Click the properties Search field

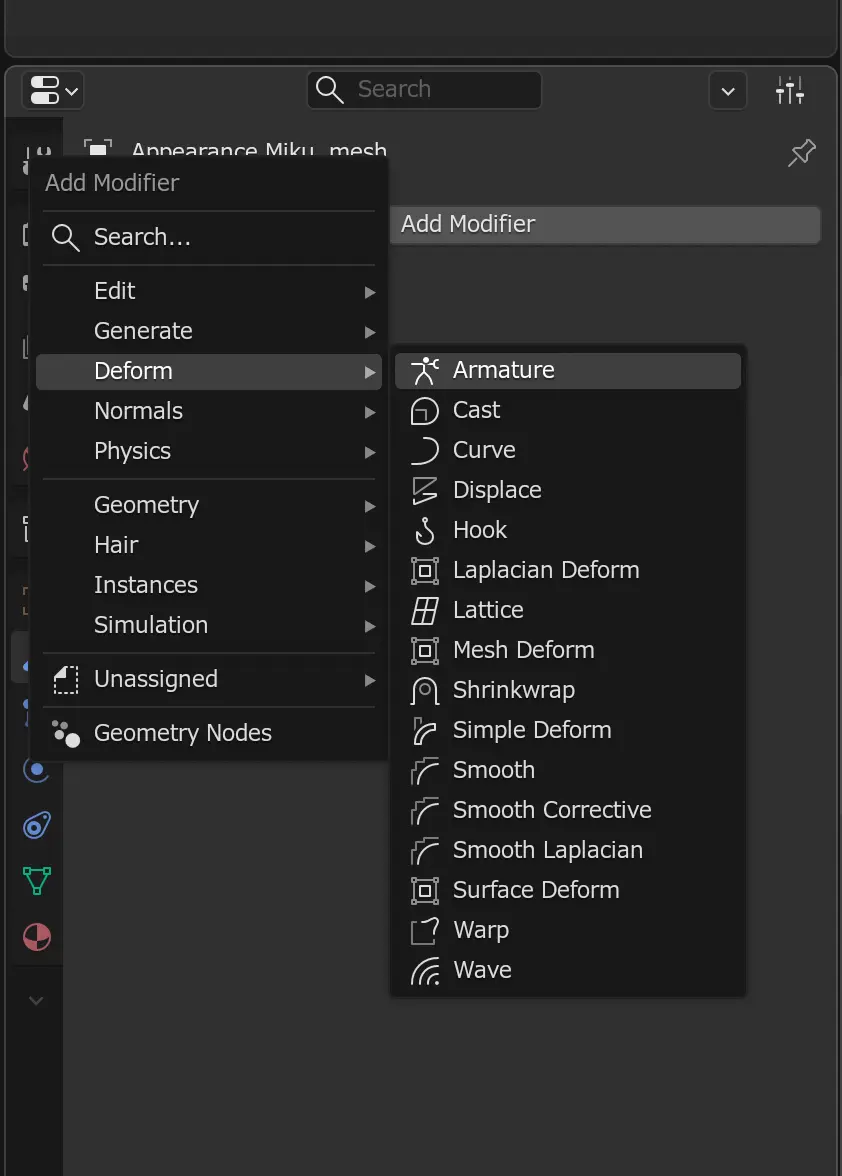424,90
